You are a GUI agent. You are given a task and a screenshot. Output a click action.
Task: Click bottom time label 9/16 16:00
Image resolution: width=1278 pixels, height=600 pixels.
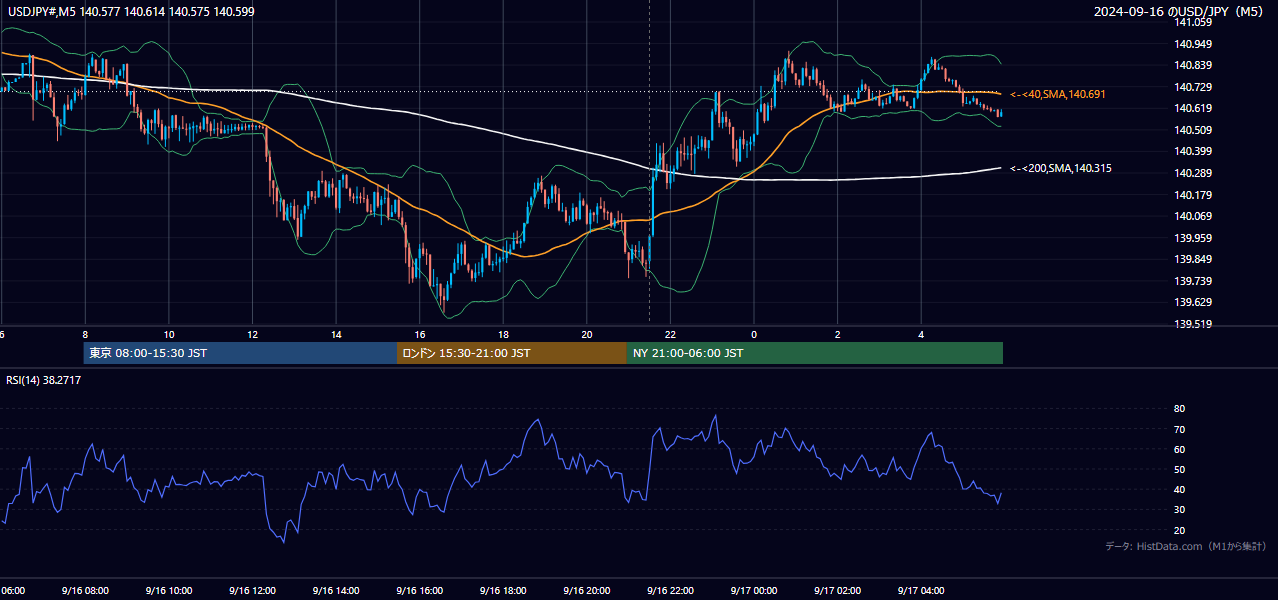coord(419,590)
